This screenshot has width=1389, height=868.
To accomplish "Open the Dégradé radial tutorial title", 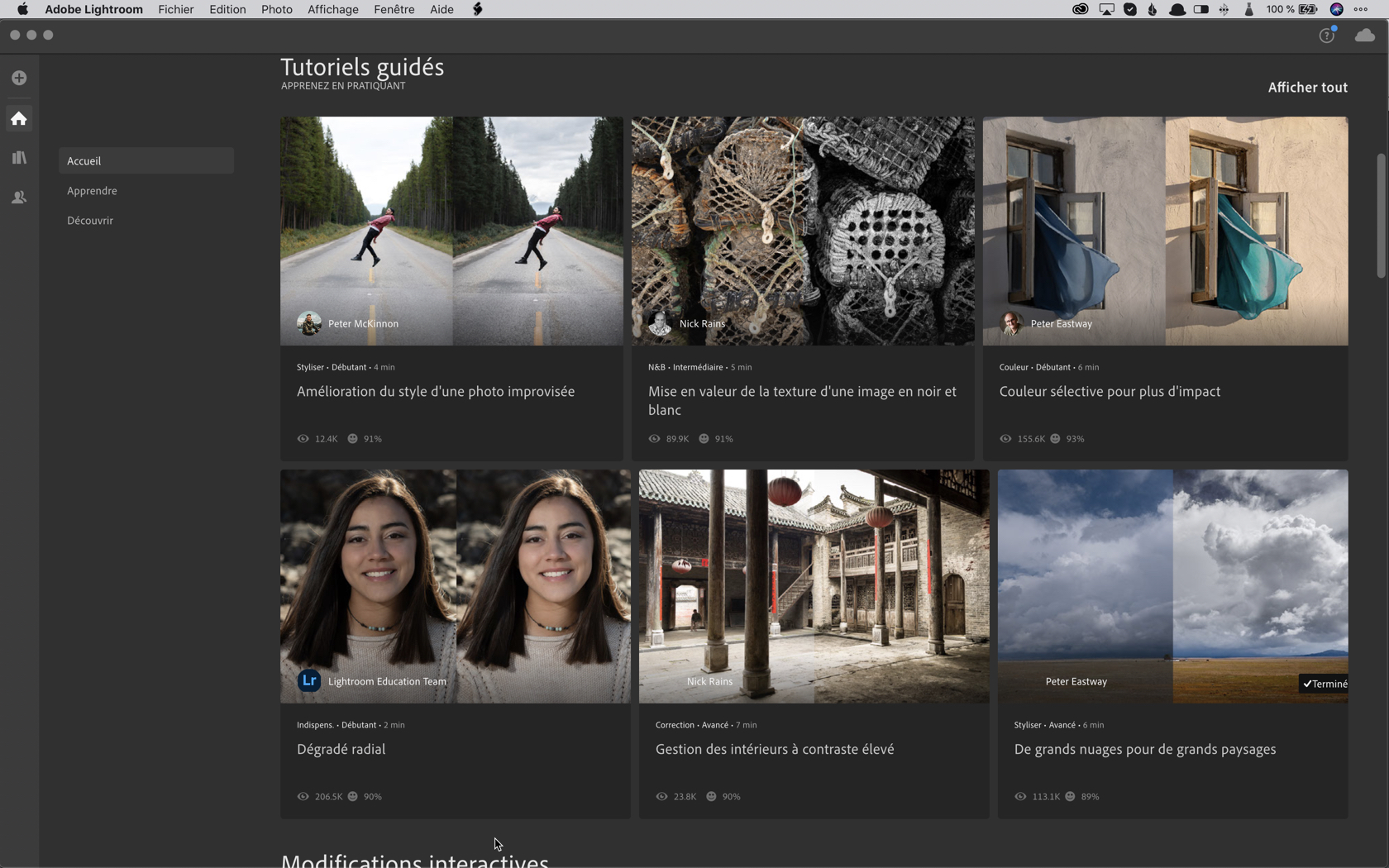I will point(341,750).
